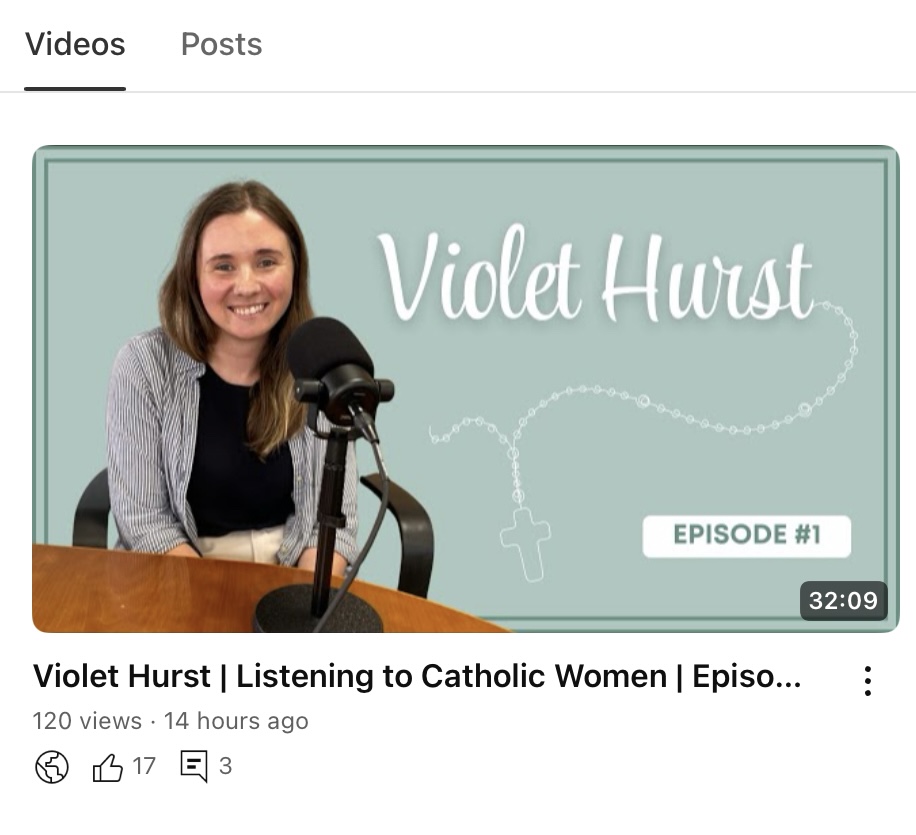Open the Posts tab
Image resolution: width=916 pixels, height=835 pixels.
coord(221,44)
